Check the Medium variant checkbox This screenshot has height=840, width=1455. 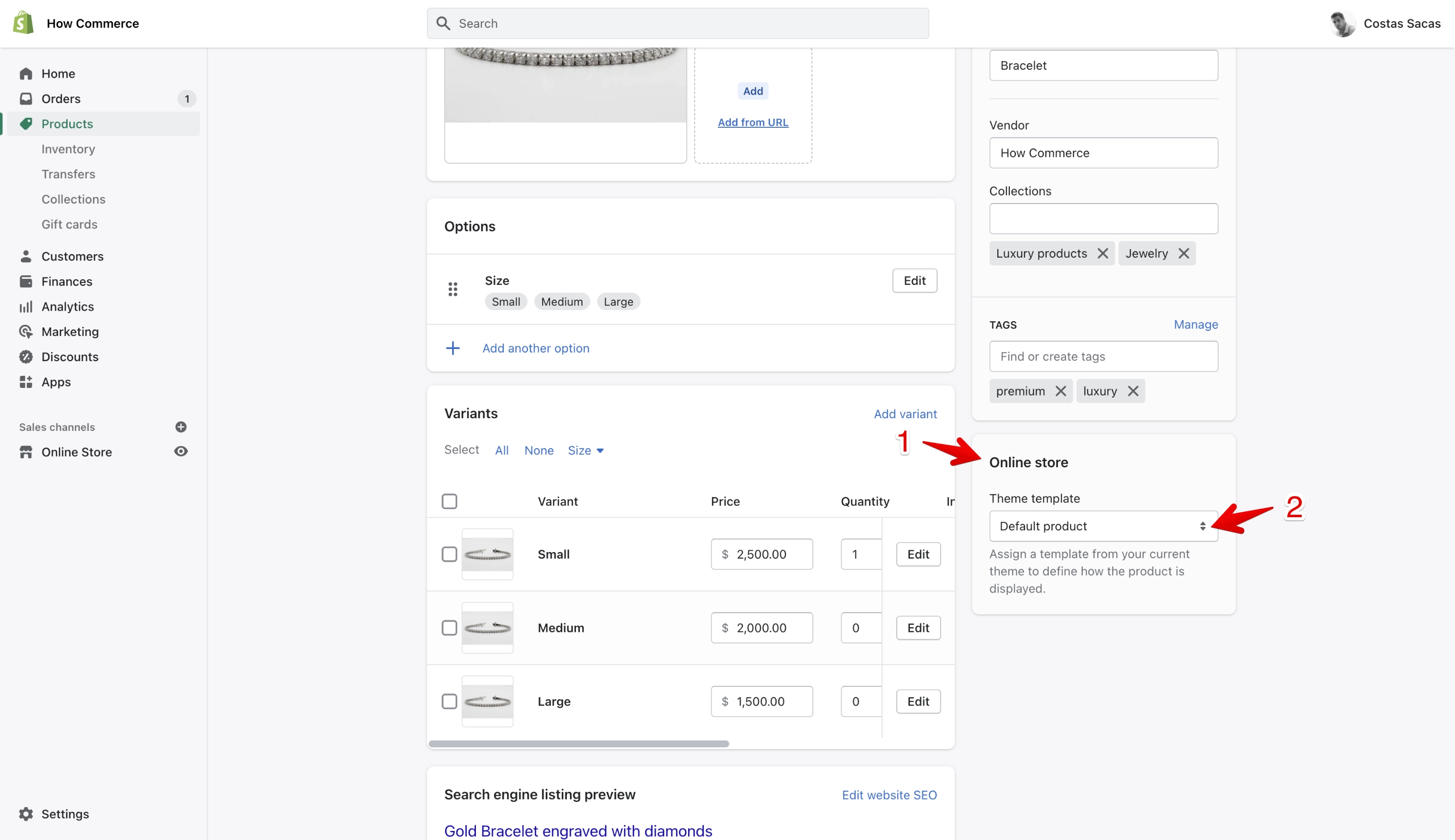click(x=450, y=628)
